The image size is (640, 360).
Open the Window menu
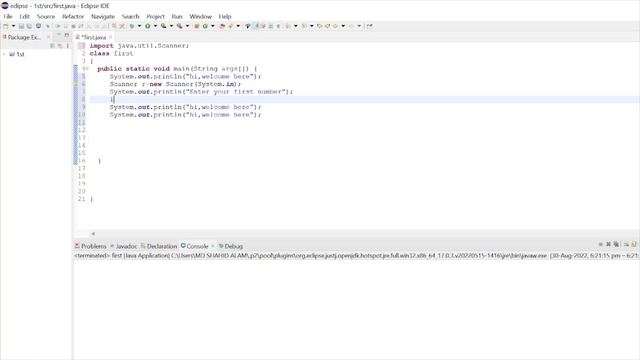[200, 16]
